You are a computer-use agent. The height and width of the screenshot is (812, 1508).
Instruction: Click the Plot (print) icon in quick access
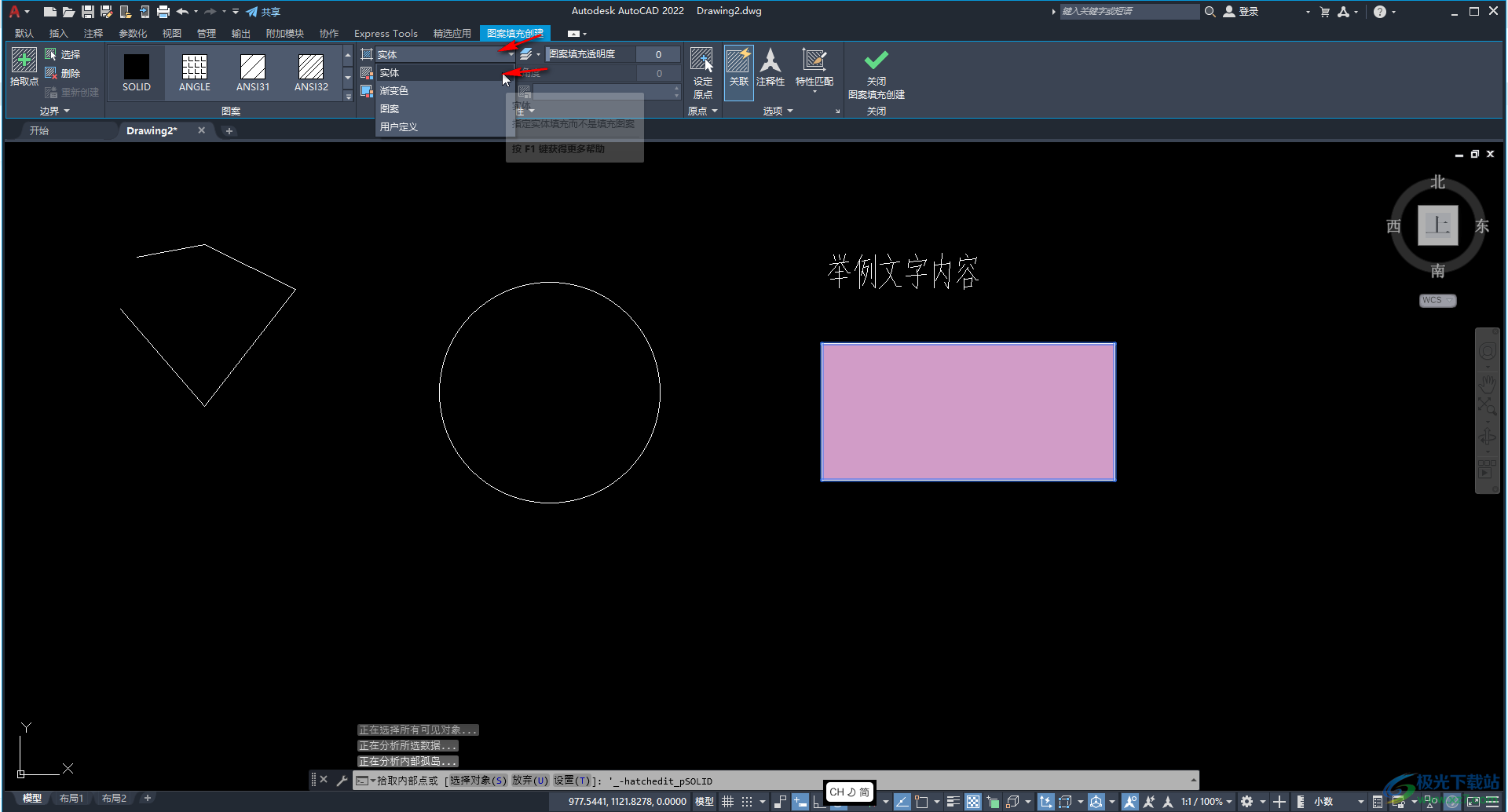pos(163,12)
